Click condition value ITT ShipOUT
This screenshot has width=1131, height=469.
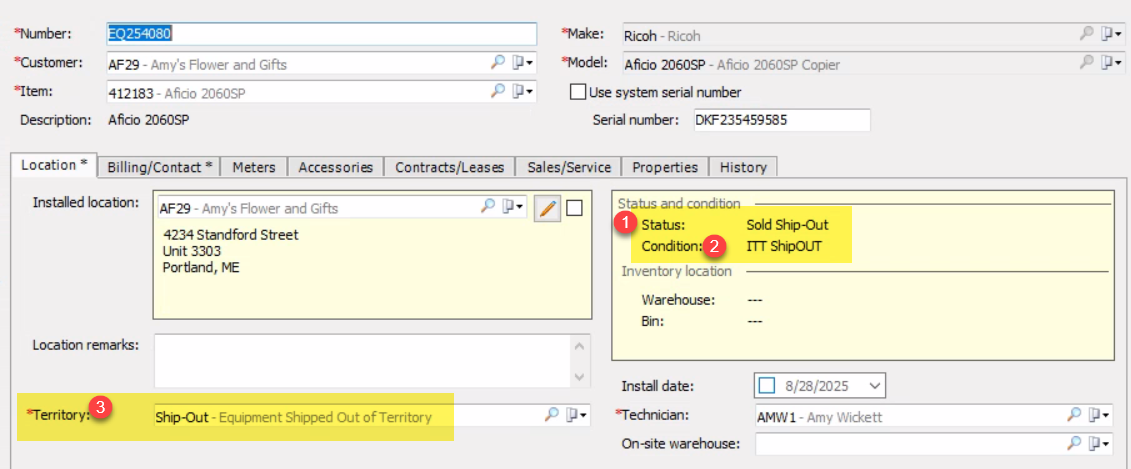[x=783, y=246]
